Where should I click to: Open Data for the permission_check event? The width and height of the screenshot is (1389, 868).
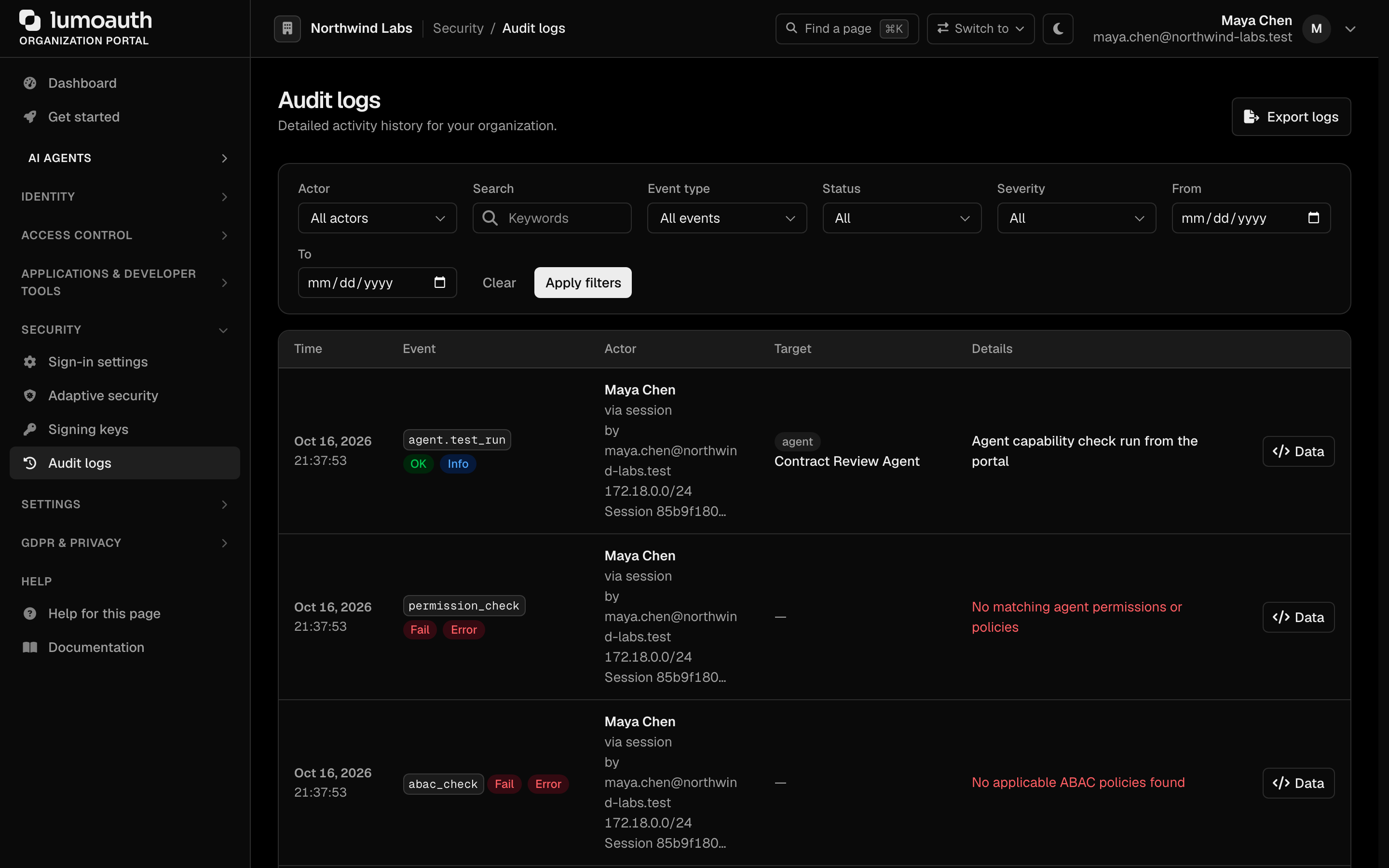click(x=1298, y=617)
